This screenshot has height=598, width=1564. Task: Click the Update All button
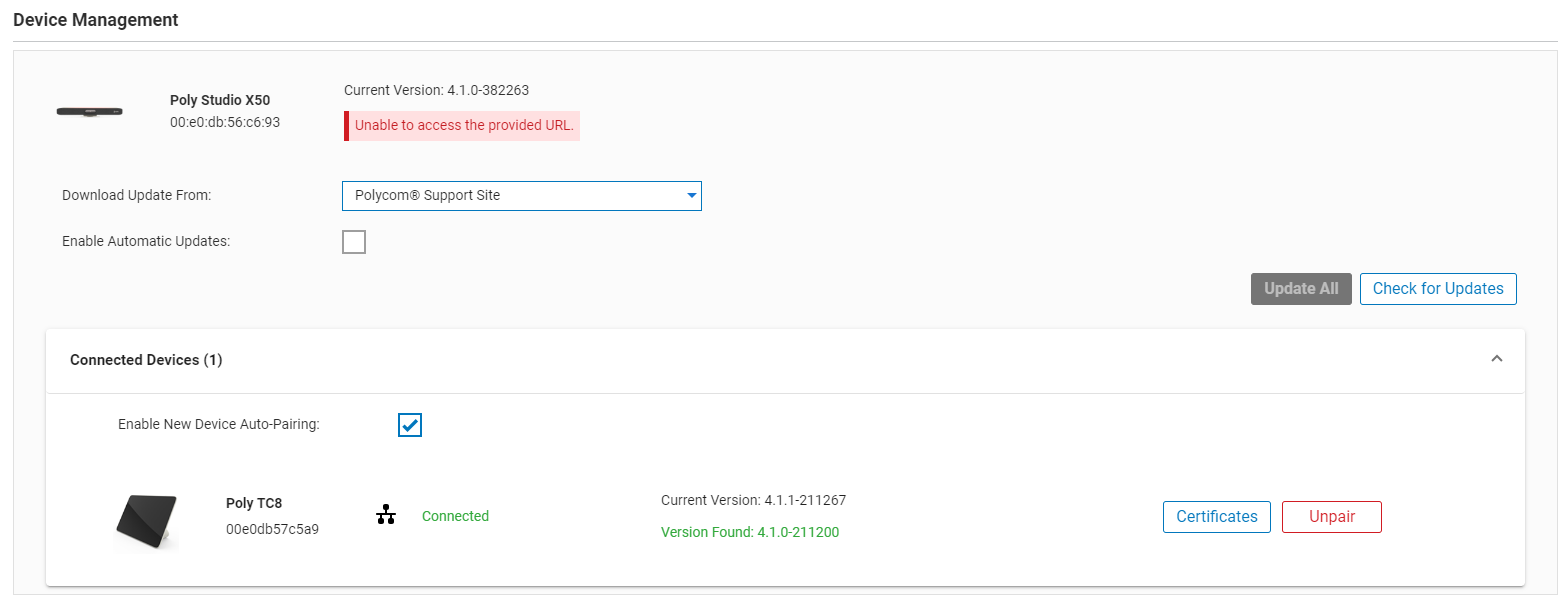[x=1301, y=288]
